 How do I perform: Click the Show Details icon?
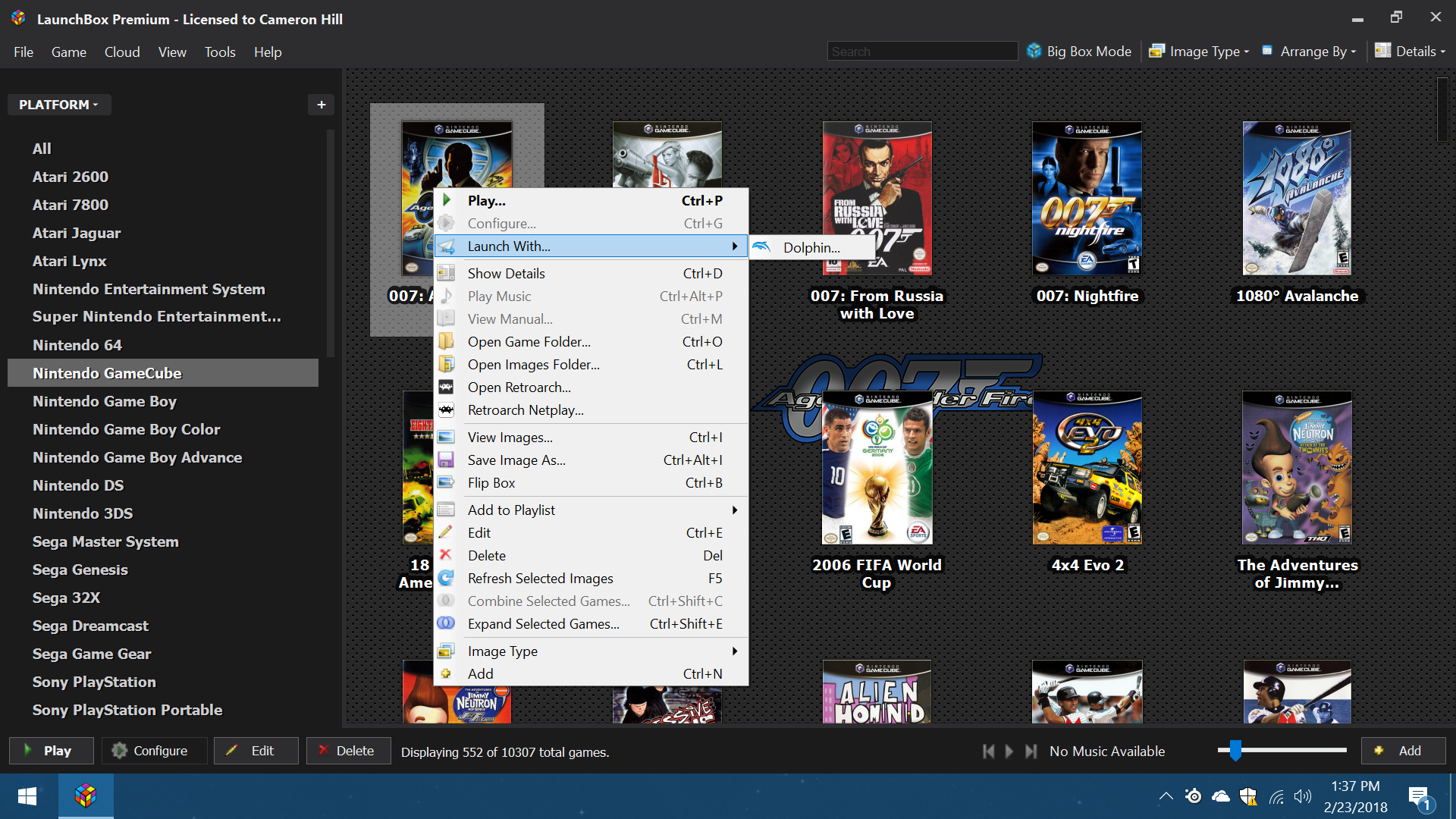point(446,273)
